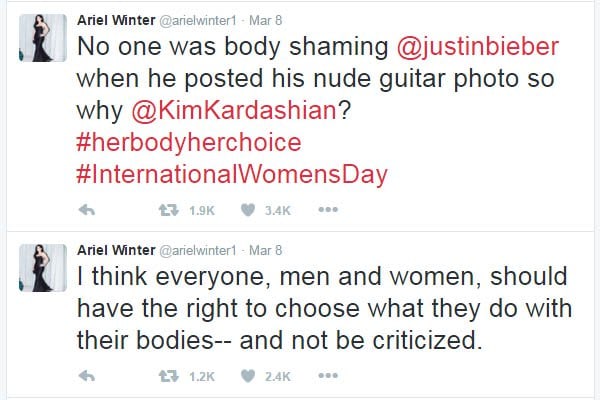Click Ariel Winter's avatar on second tweet
Screen dimensions: 600x400
click(43, 268)
